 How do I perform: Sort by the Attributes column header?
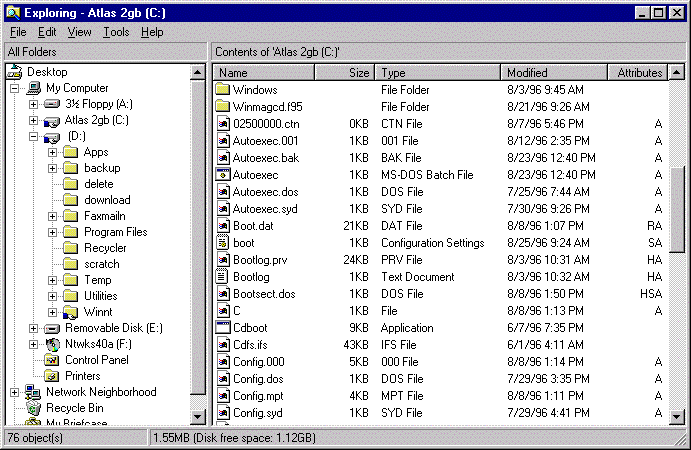pyautogui.click(x=638, y=72)
